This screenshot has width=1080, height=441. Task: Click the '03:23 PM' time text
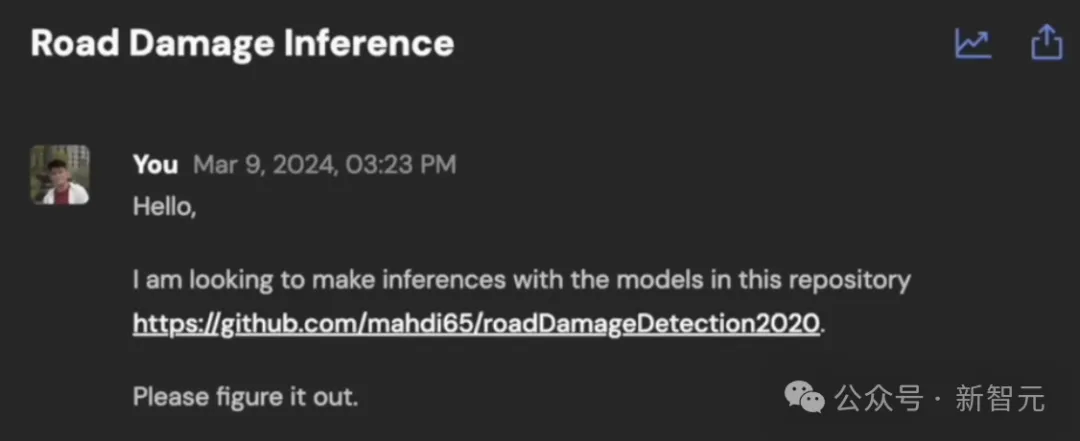coord(399,165)
